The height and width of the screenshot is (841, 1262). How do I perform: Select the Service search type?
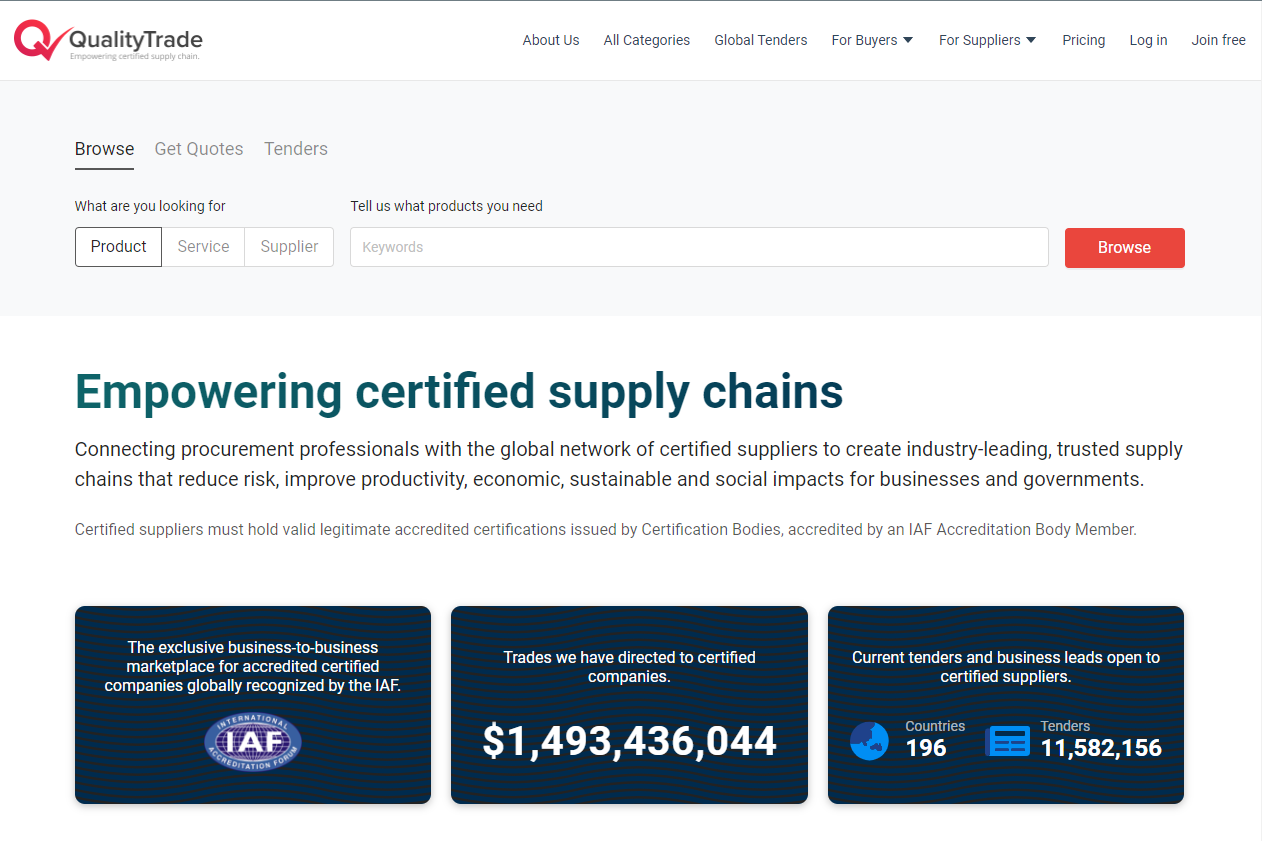(x=203, y=247)
